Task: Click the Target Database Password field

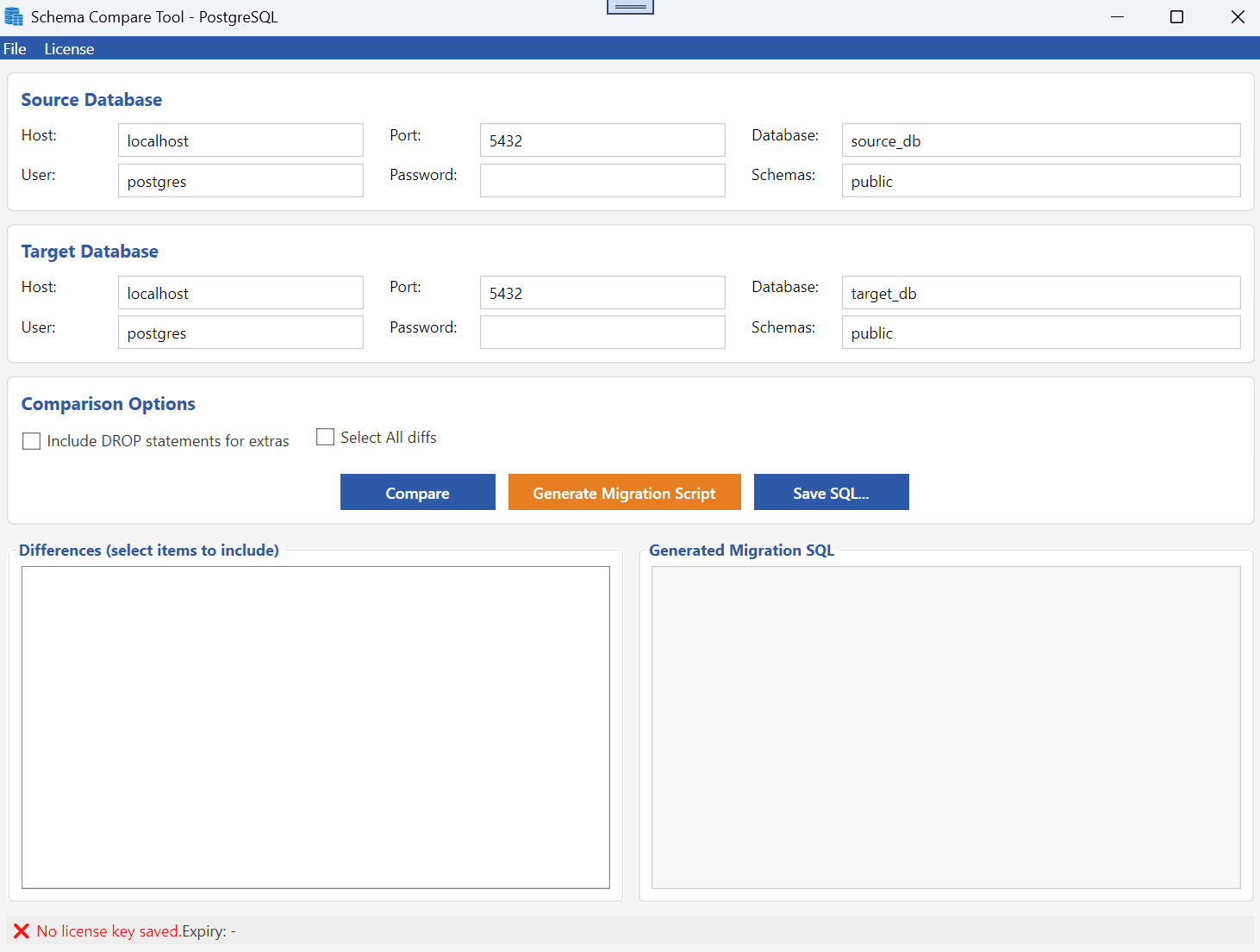Action: click(x=602, y=333)
